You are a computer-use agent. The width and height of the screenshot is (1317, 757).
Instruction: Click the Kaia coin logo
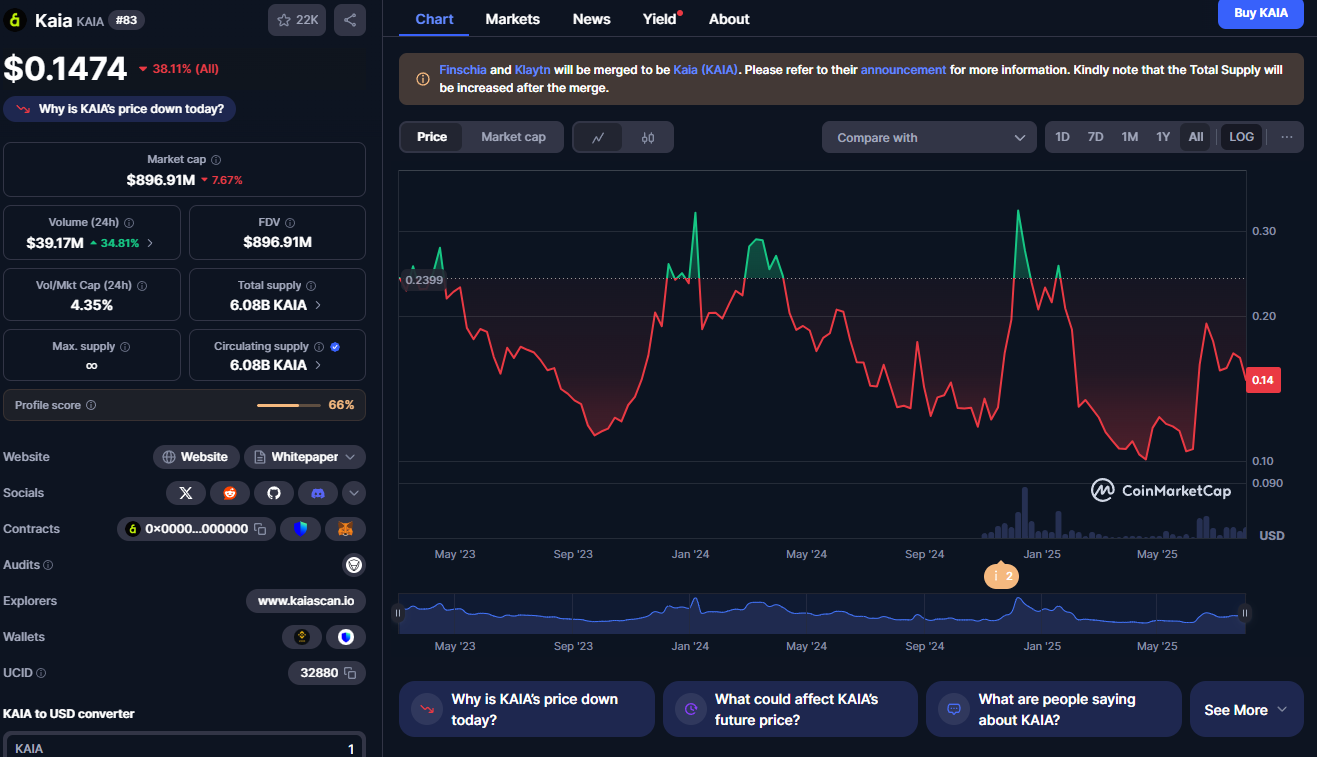pyautogui.click(x=16, y=20)
